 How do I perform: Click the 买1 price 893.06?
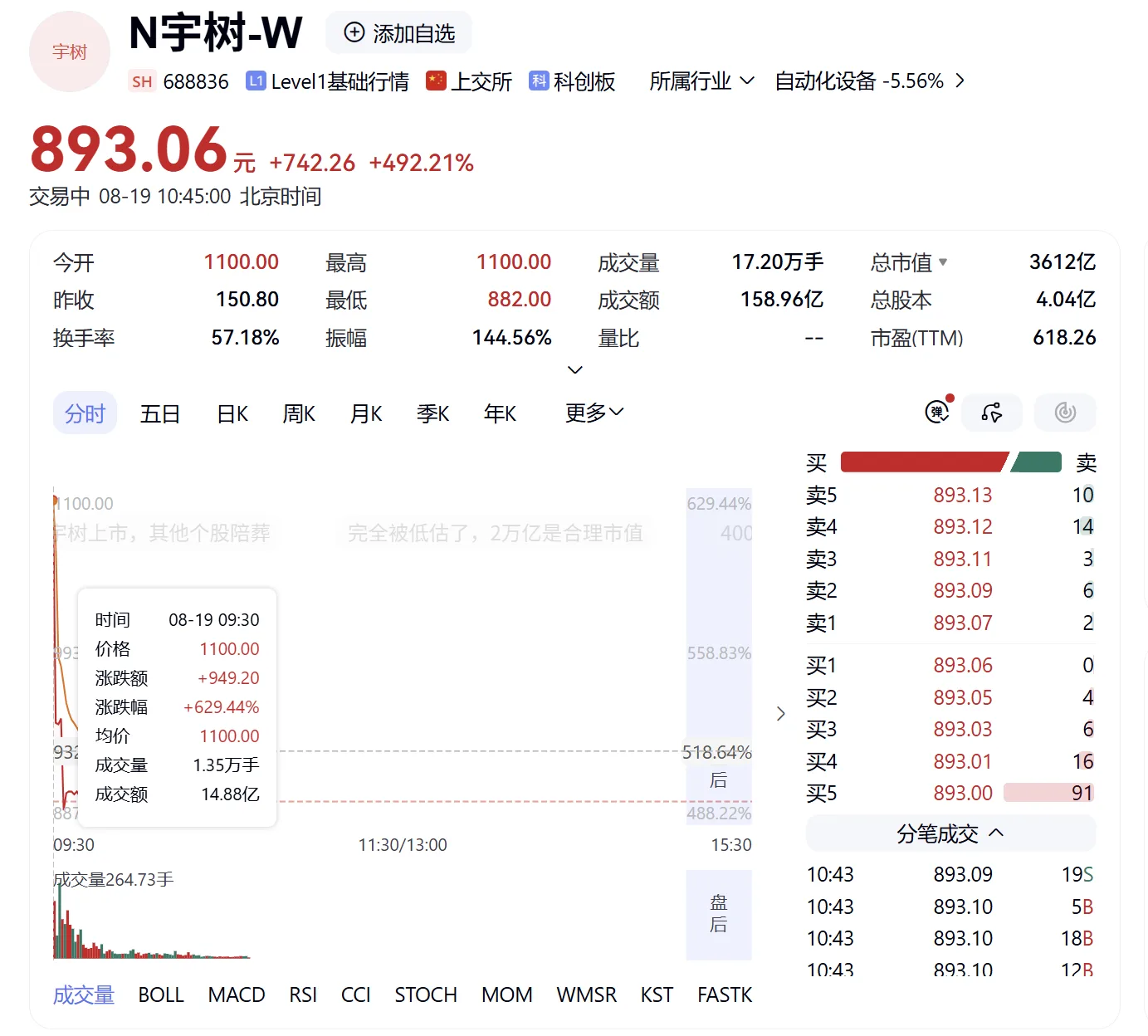962,665
